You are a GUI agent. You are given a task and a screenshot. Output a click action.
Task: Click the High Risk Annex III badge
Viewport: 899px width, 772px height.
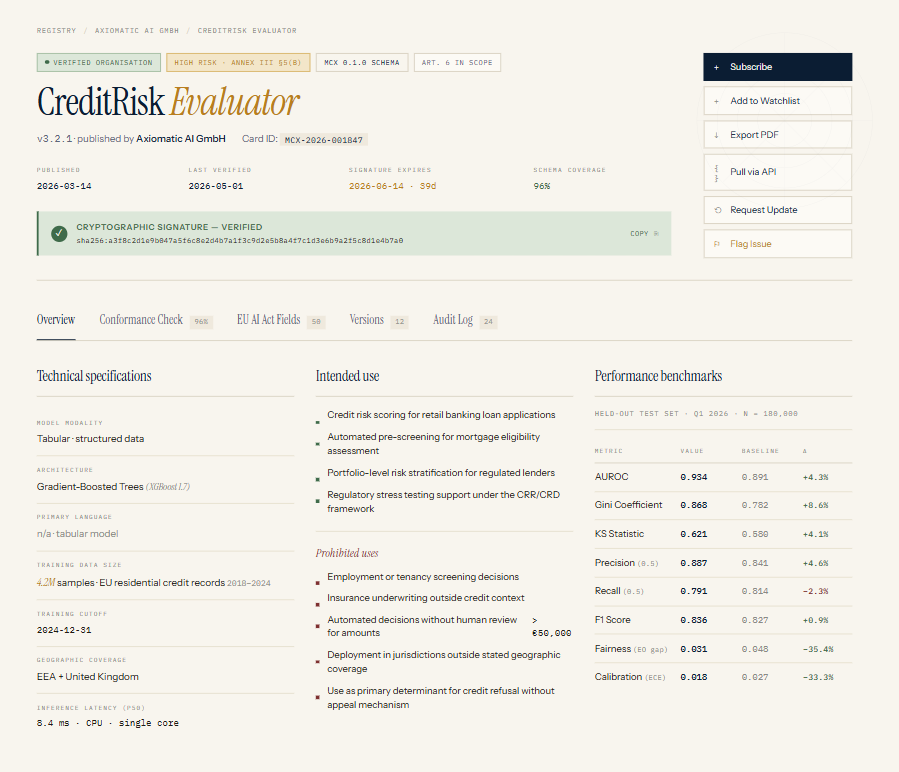point(238,63)
